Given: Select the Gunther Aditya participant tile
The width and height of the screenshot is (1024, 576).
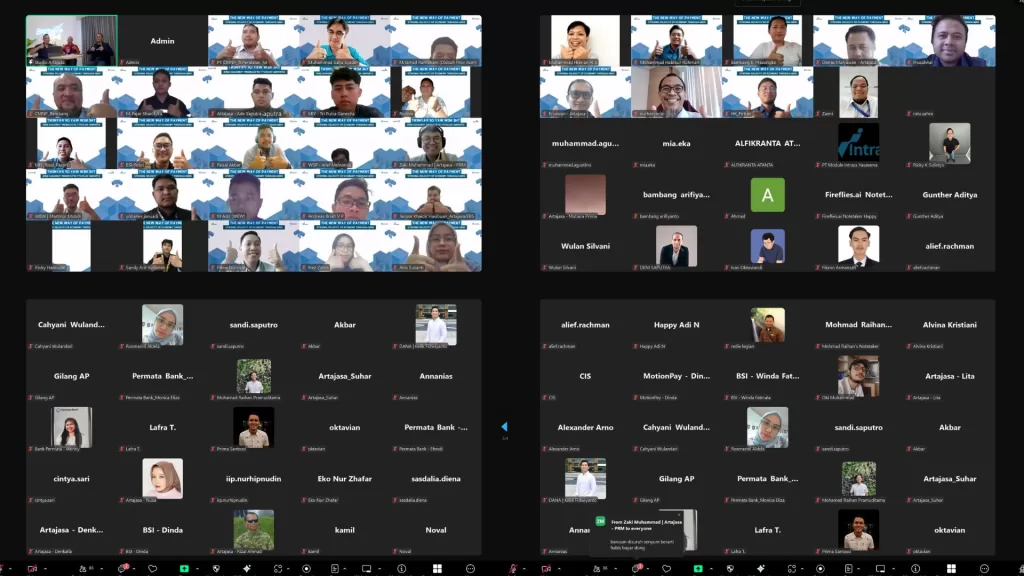Looking at the screenshot, I should click(950, 195).
